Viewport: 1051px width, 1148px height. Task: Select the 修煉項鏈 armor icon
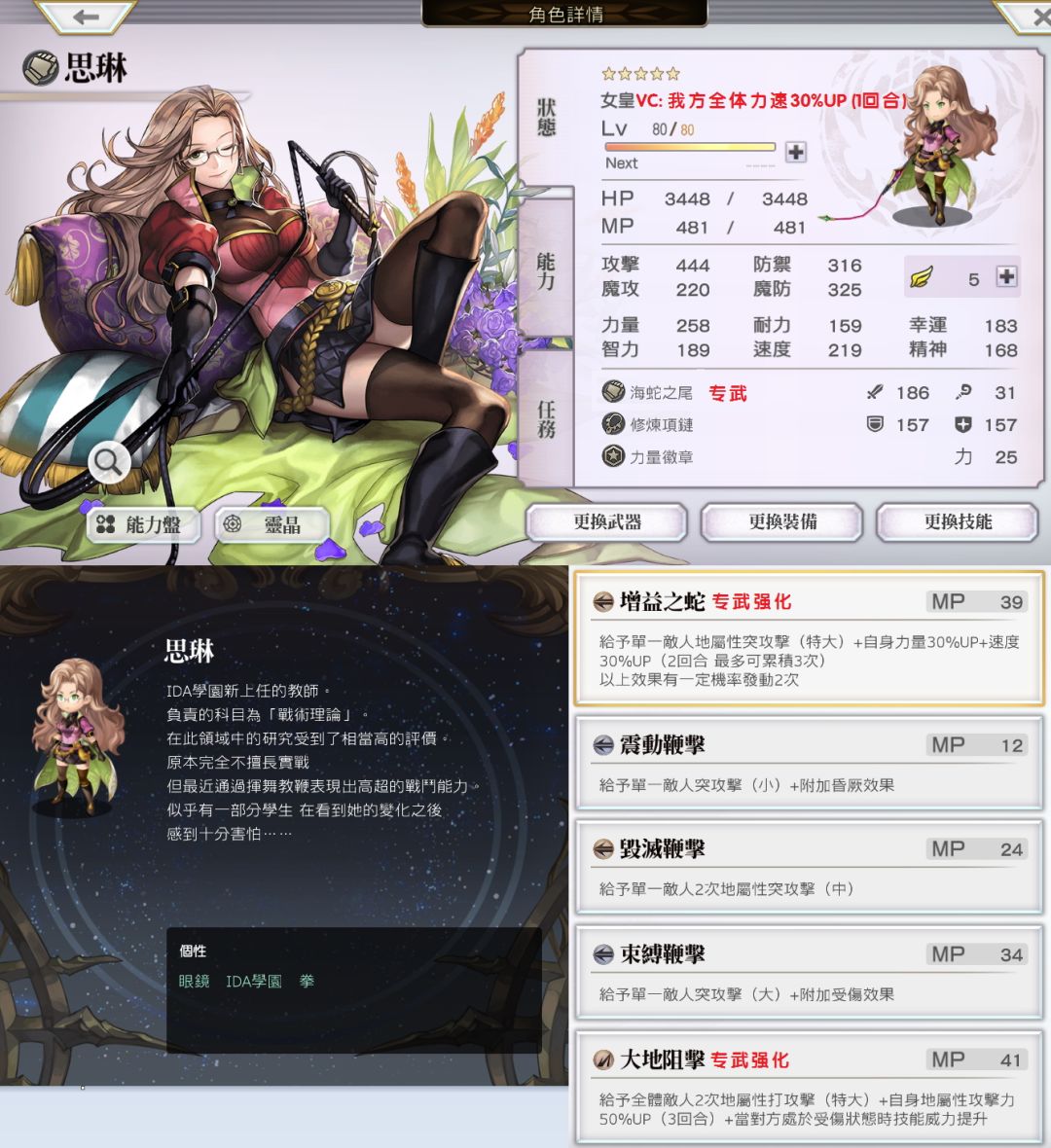pos(612,424)
